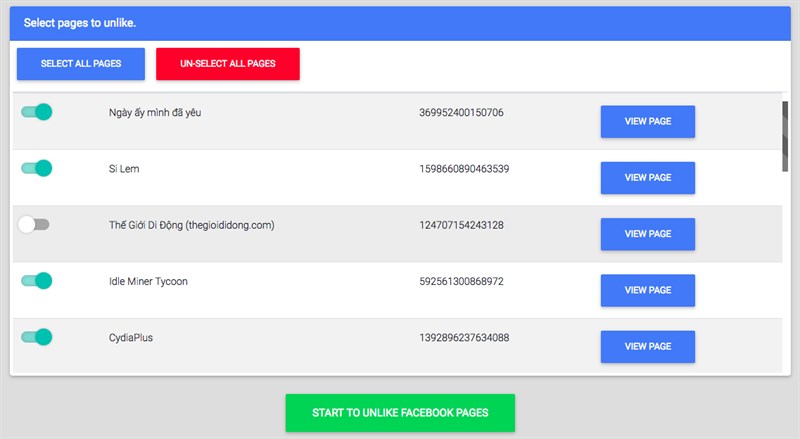
Task: Click View Page beside CydiaPlus
Action: (647, 346)
